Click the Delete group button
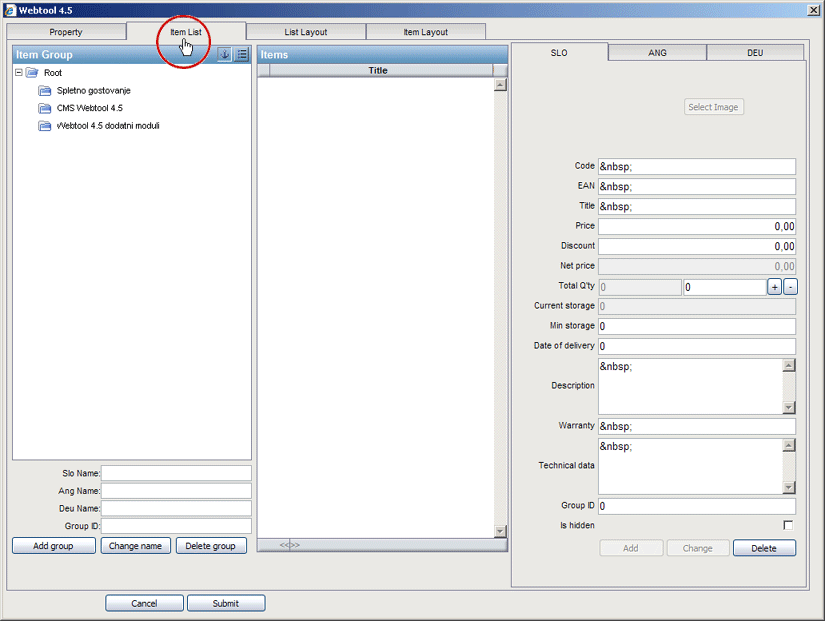This screenshot has height=621, width=825. (x=211, y=546)
